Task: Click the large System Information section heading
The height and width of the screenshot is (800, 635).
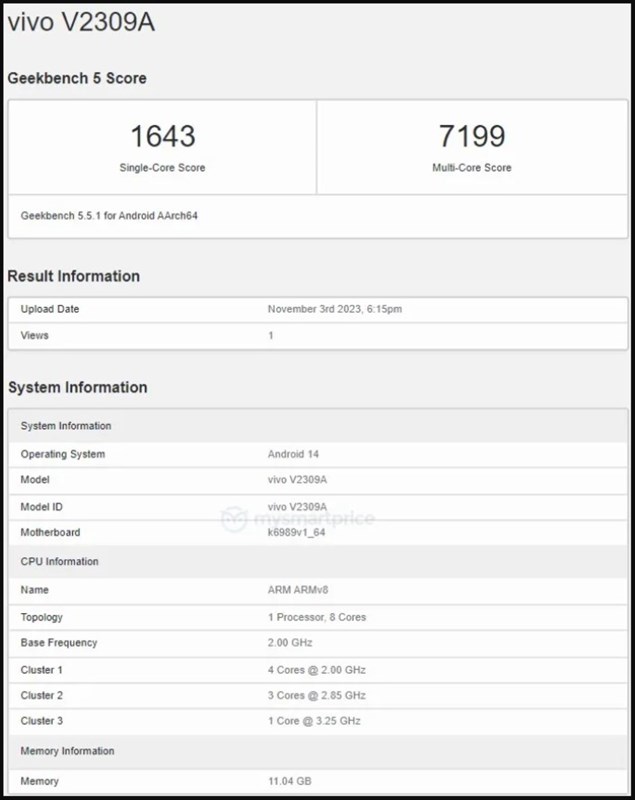Action: coord(78,387)
